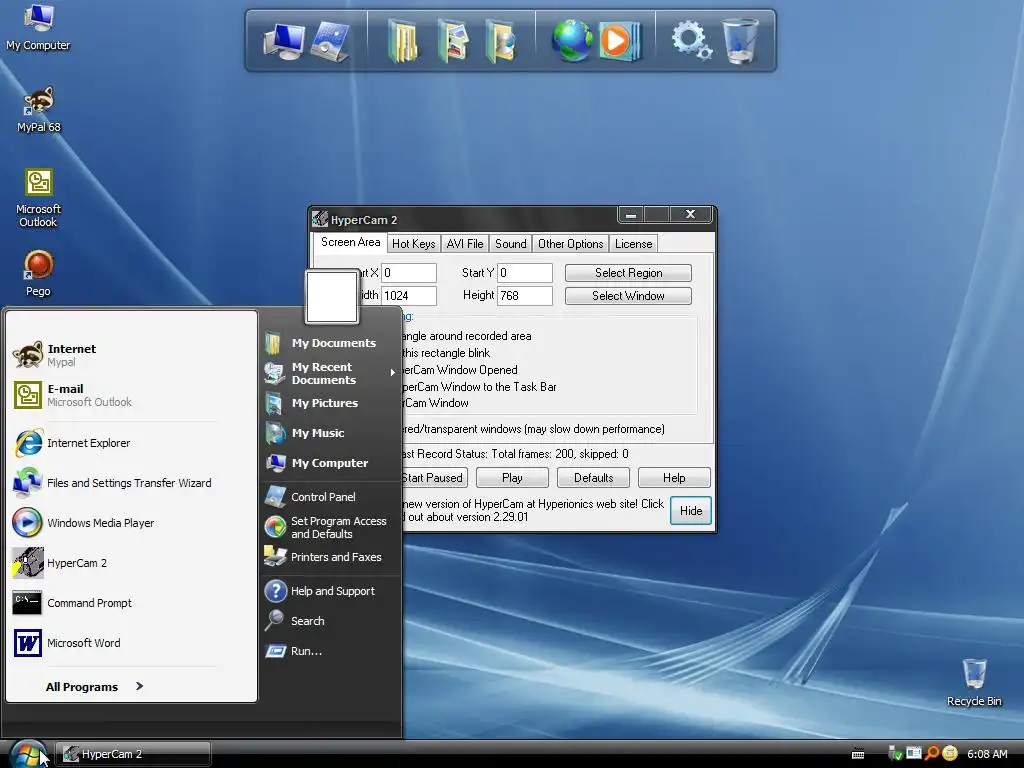The height and width of the screenshot is (768, 1024).
Task: Click the Width field showing 1024
Action: pyautogui.click(x=409, y=296)
